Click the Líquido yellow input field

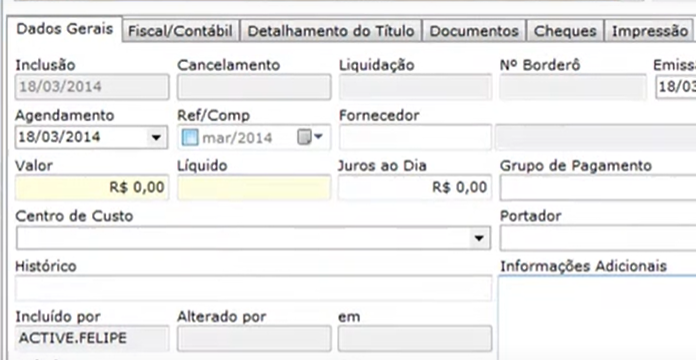[x=254, y=188]
